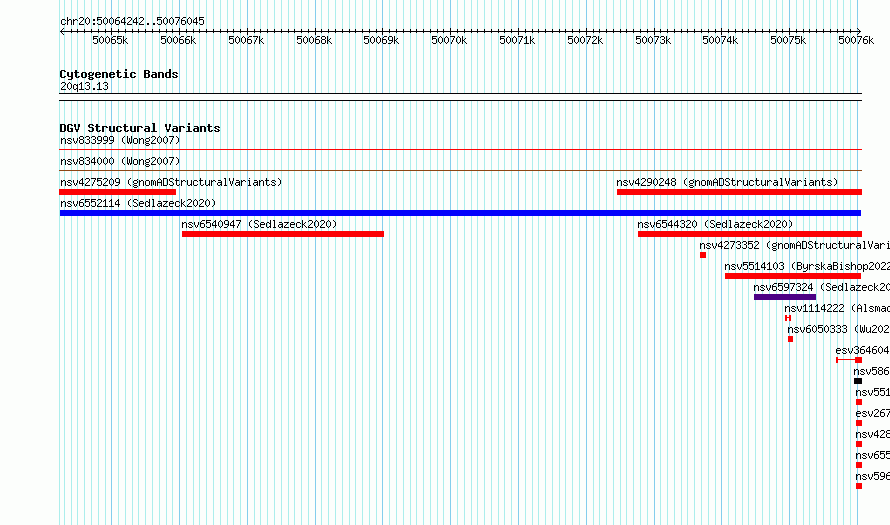Select the small red square under nsv4273352
Screen dimensions: 890x525
703,255
